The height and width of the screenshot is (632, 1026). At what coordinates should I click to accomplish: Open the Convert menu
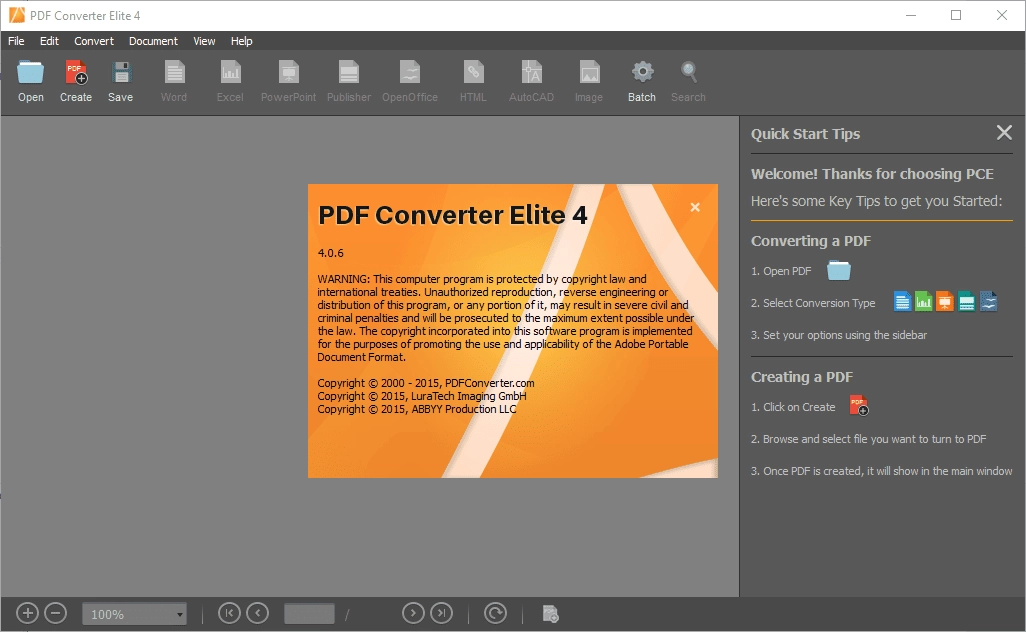94,41
